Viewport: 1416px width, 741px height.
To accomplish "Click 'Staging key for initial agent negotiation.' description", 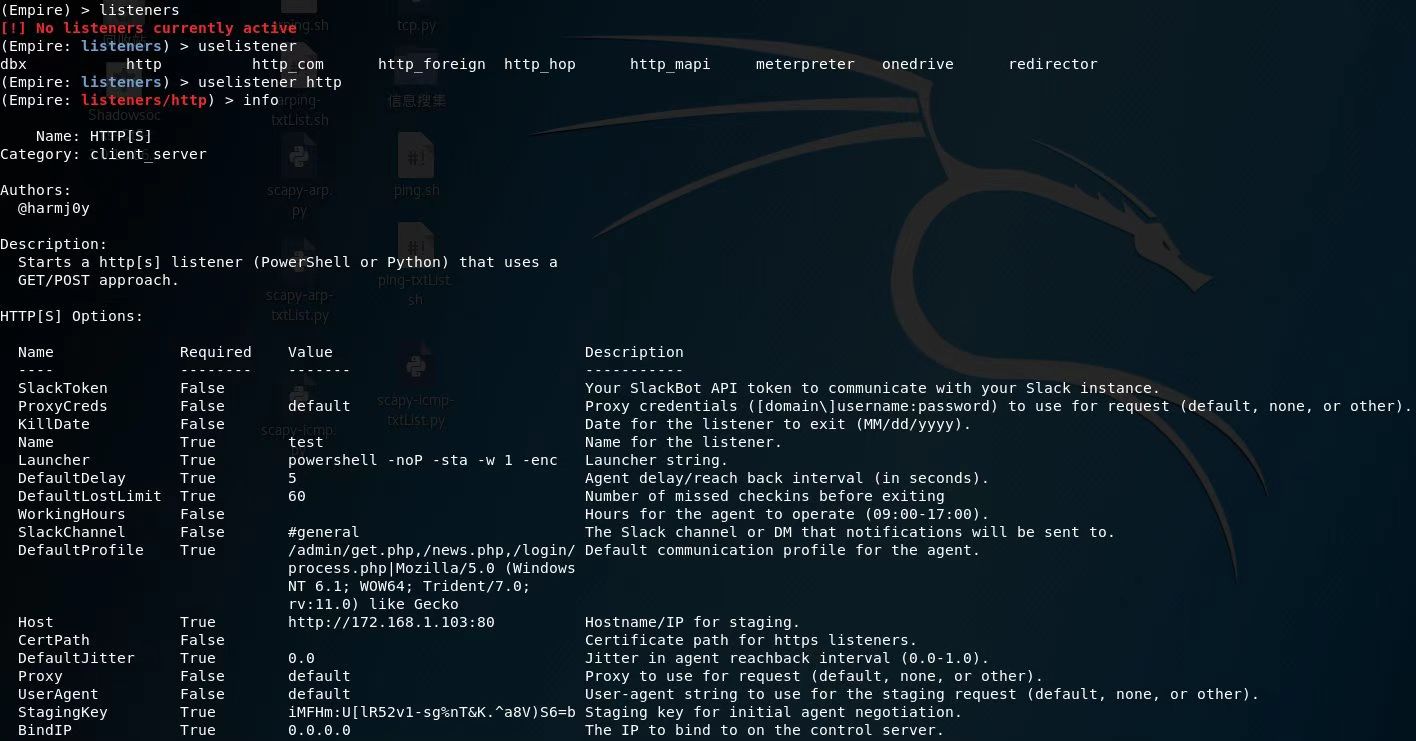I will 773,712.
